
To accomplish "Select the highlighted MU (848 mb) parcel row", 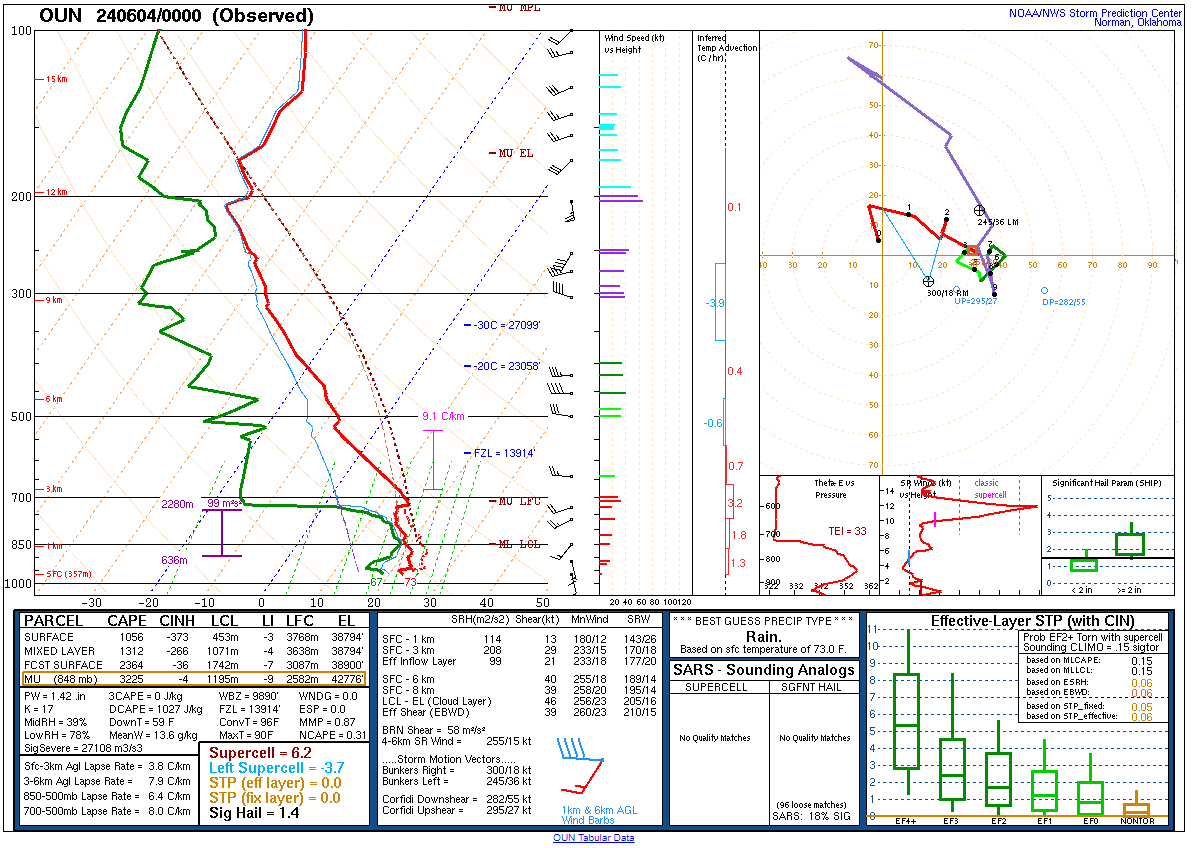I will [194, 679].
